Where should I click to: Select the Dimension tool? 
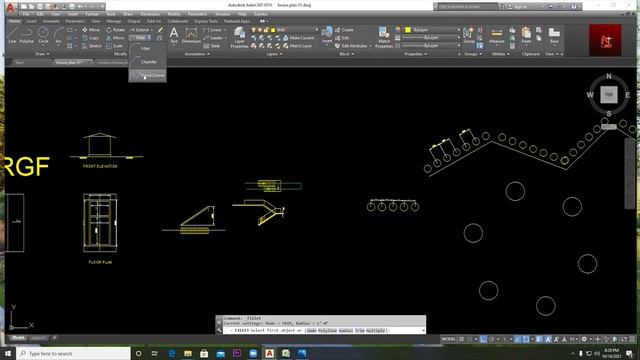click(x=191, y=35)
